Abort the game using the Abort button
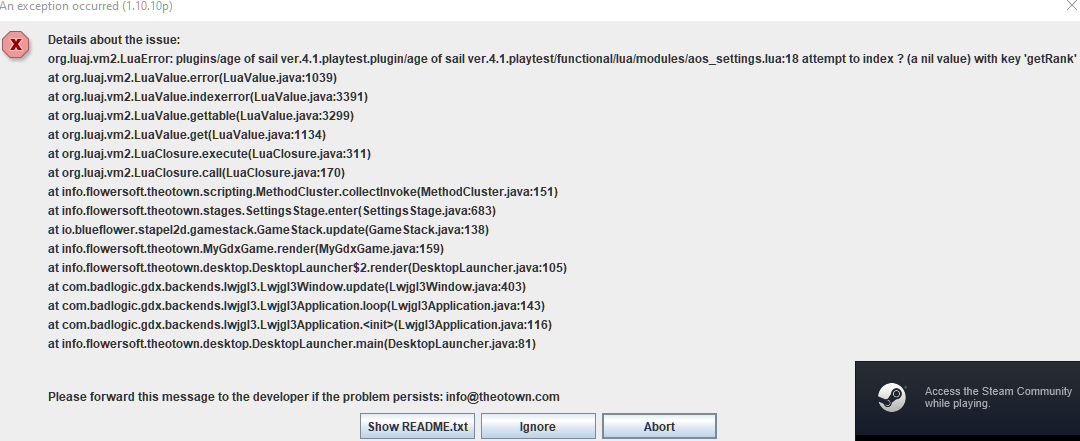The image size is (1080, 441). point(659,427)
